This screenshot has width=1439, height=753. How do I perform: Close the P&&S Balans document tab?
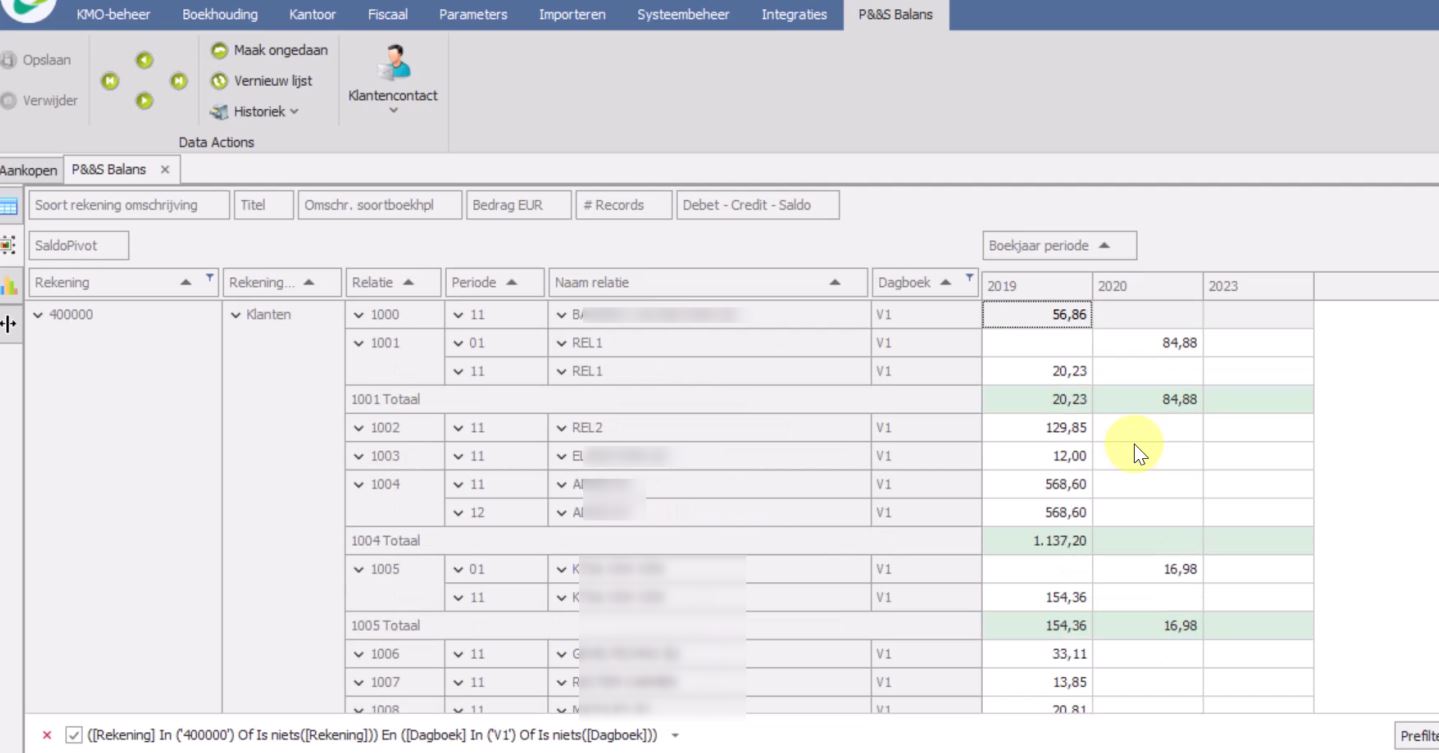(x=165, y=170)
